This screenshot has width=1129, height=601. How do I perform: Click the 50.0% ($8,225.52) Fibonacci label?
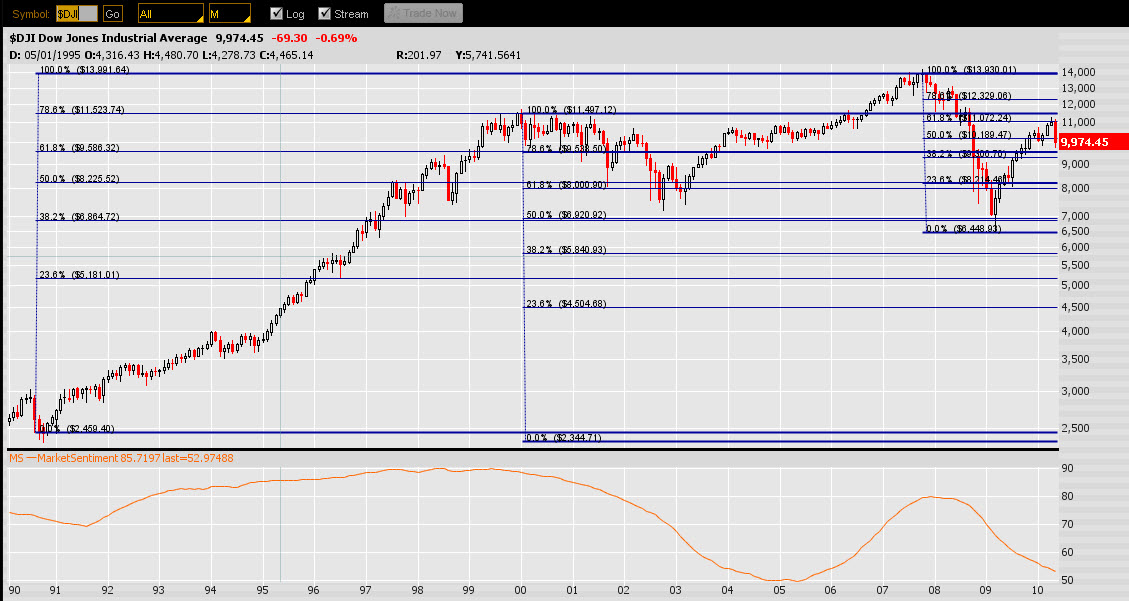[x=79, y=179]
